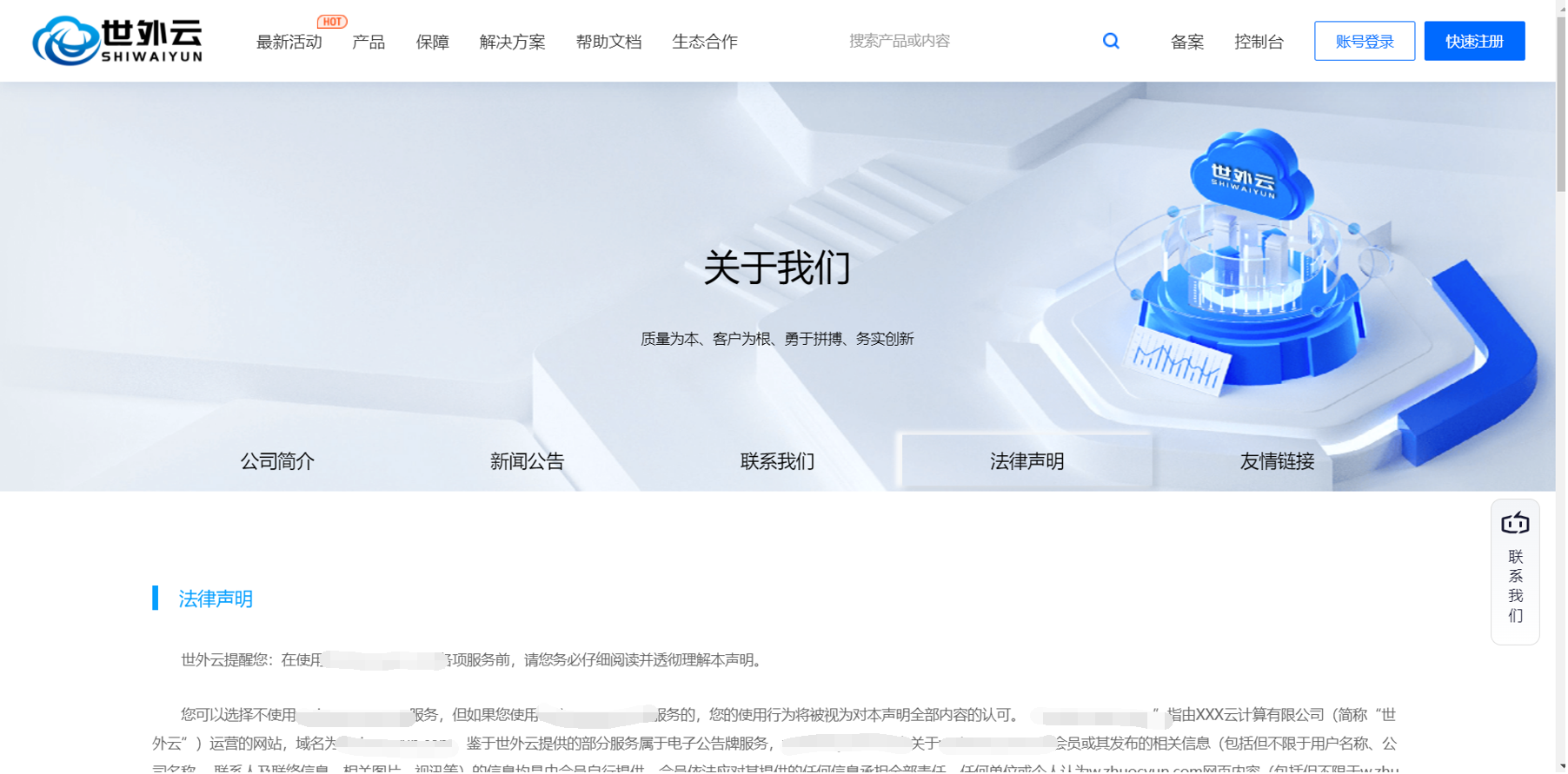1568x774 pixels.
Task: Click the 世外云提醒您 paragraph text
Action: click(x=473, y=661)
